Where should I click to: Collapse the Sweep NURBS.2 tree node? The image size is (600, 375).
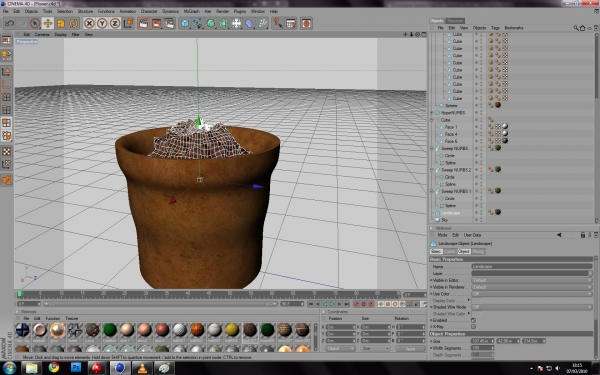pos(432,170)
